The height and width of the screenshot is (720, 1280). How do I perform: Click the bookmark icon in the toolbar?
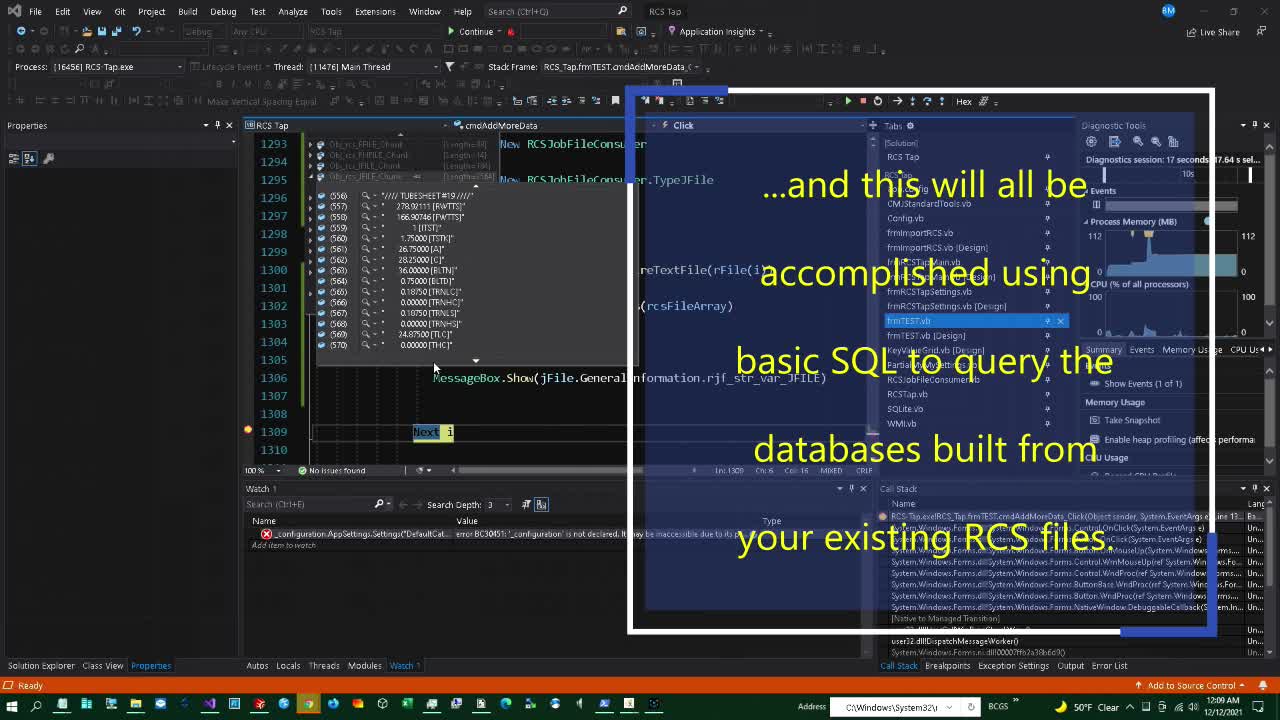615,101
